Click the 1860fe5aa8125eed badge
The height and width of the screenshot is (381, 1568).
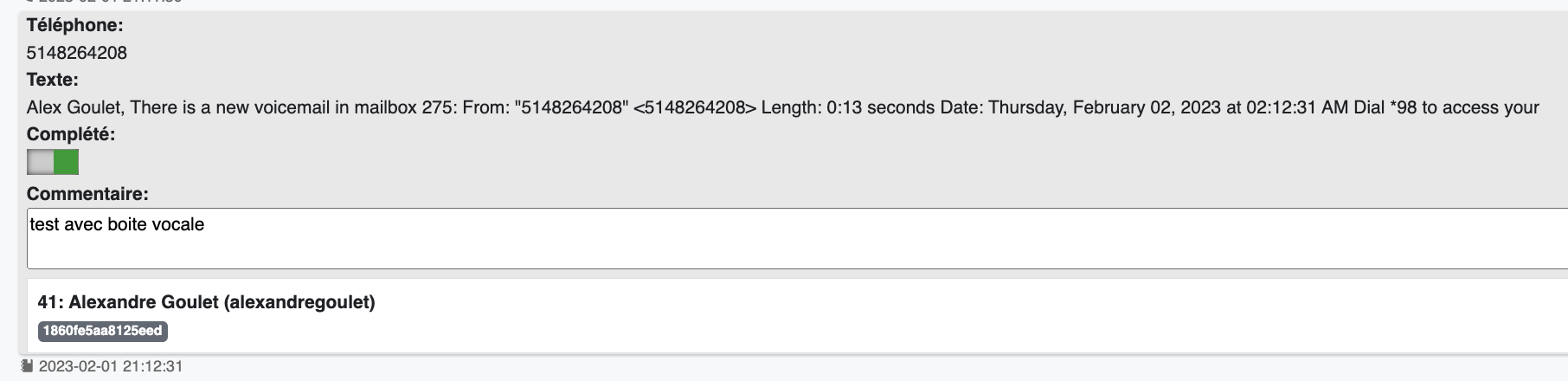[102, 331]
